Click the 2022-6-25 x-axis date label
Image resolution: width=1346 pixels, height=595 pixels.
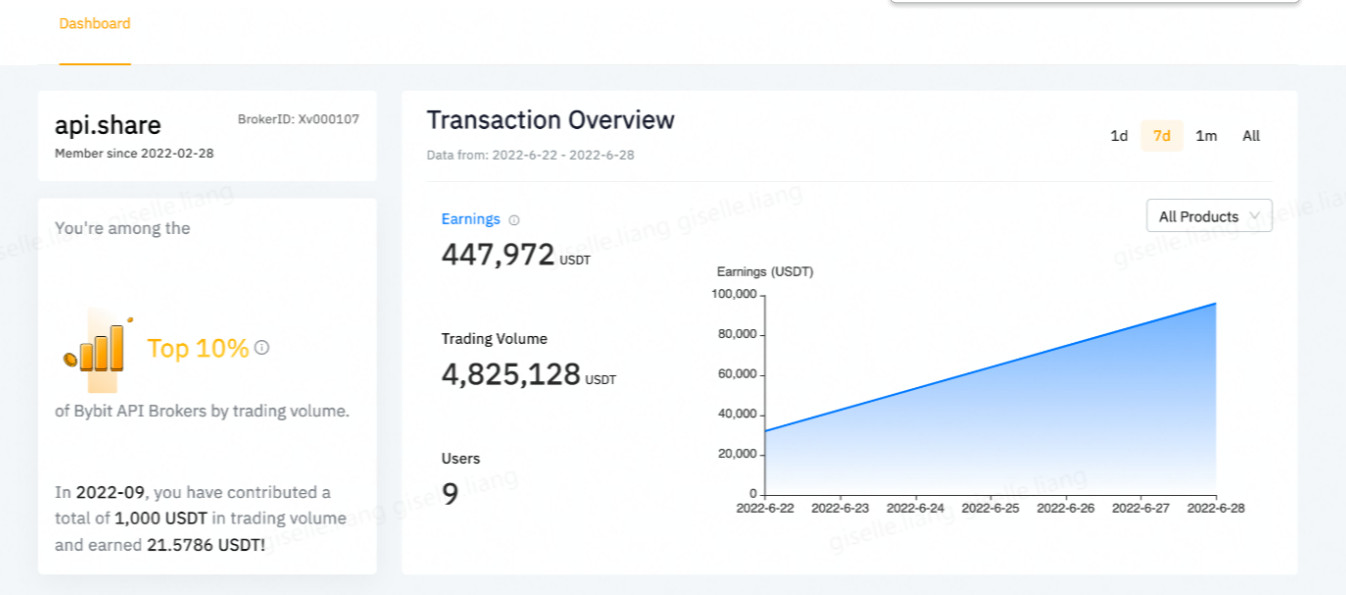pos(990,508)
